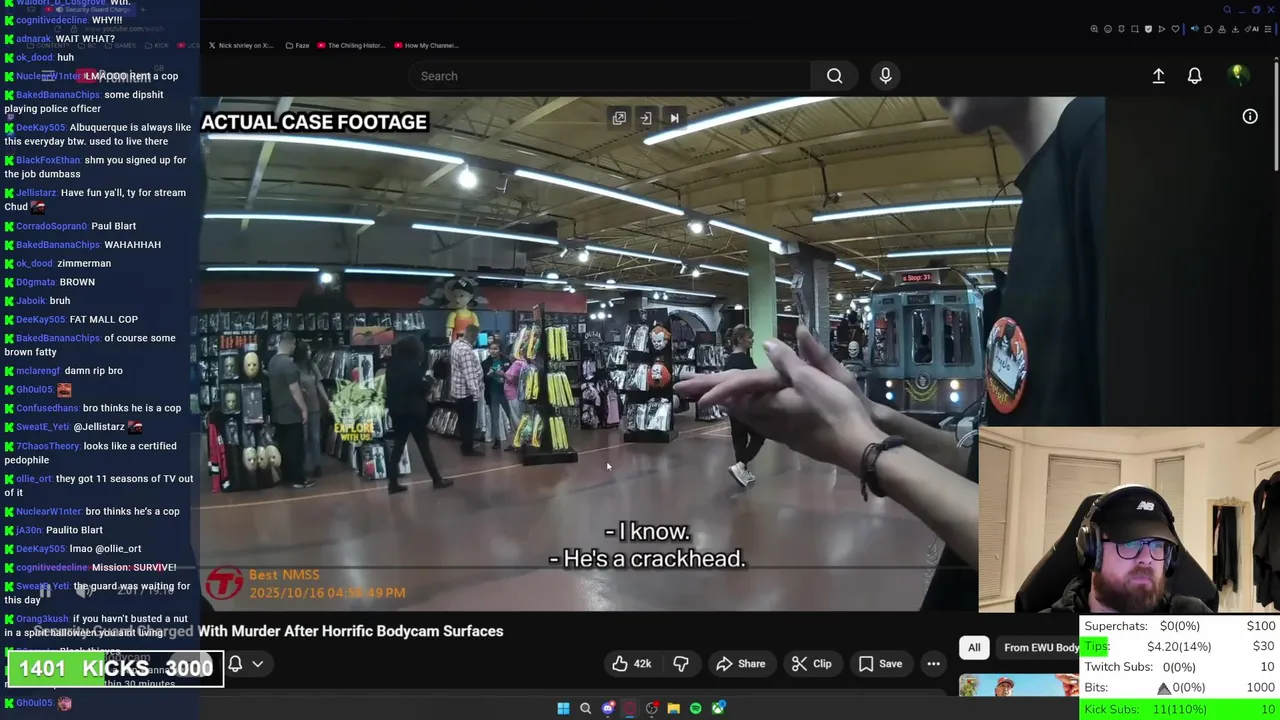Screen dimensions: 1280x720
Task: Show video info card icon
Action: point(1250,117)
